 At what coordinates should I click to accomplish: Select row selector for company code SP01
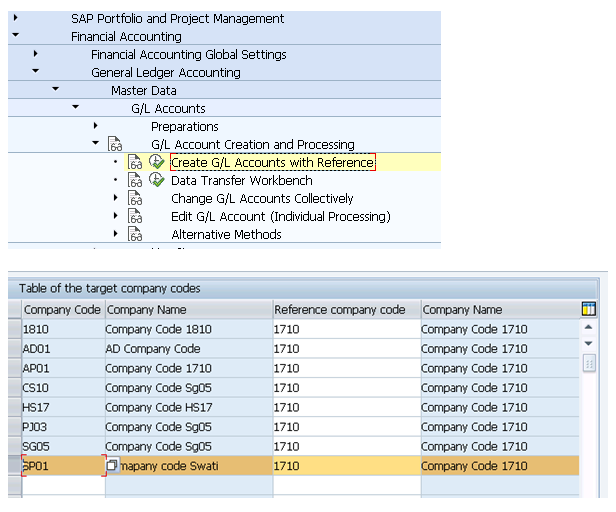coord(15,466)
